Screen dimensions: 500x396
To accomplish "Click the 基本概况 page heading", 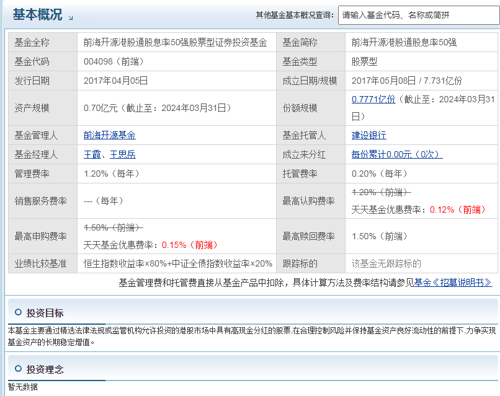I will point(37,15).
